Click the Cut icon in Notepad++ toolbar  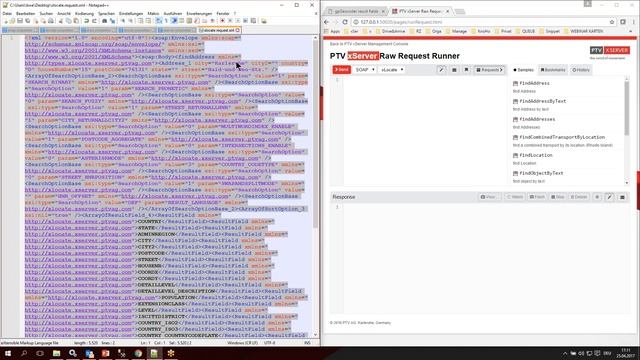(61, 21)
